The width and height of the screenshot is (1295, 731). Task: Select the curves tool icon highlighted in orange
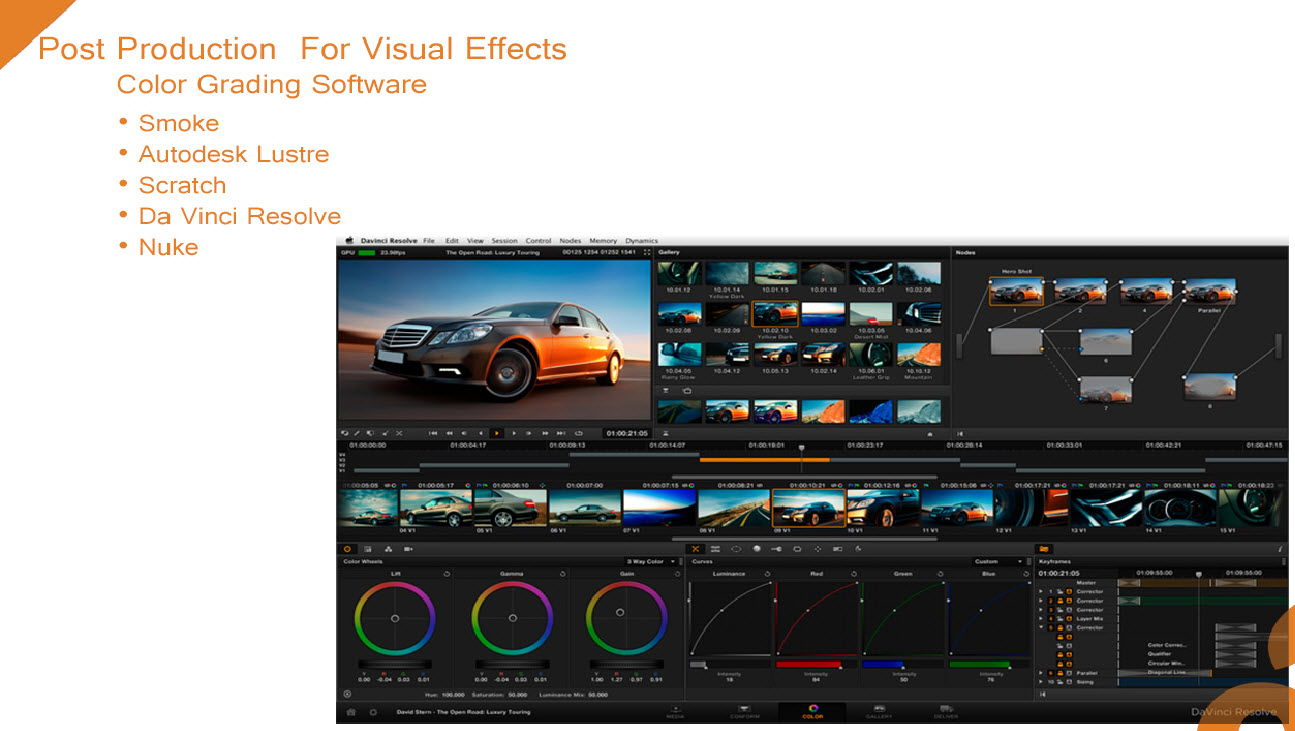click(x=695, y=549)
